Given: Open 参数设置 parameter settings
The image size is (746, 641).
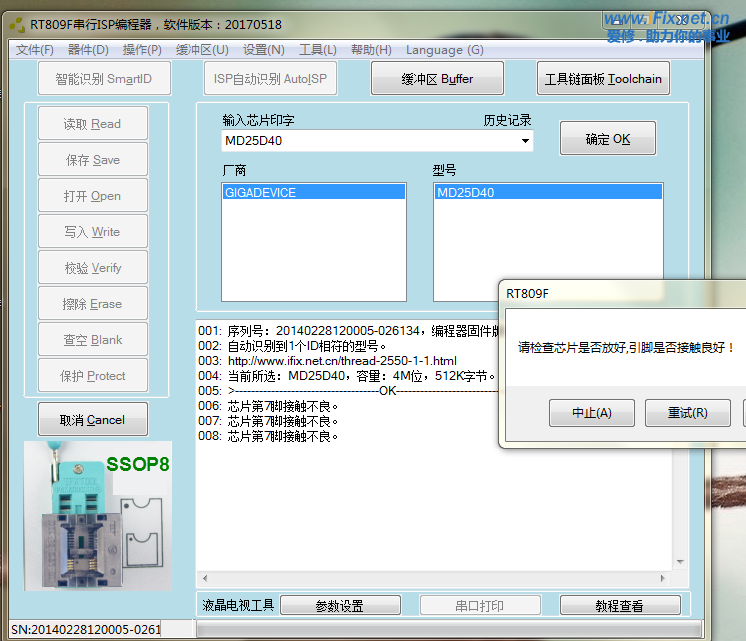Looking at the screenshot, I should coord(339,606).
